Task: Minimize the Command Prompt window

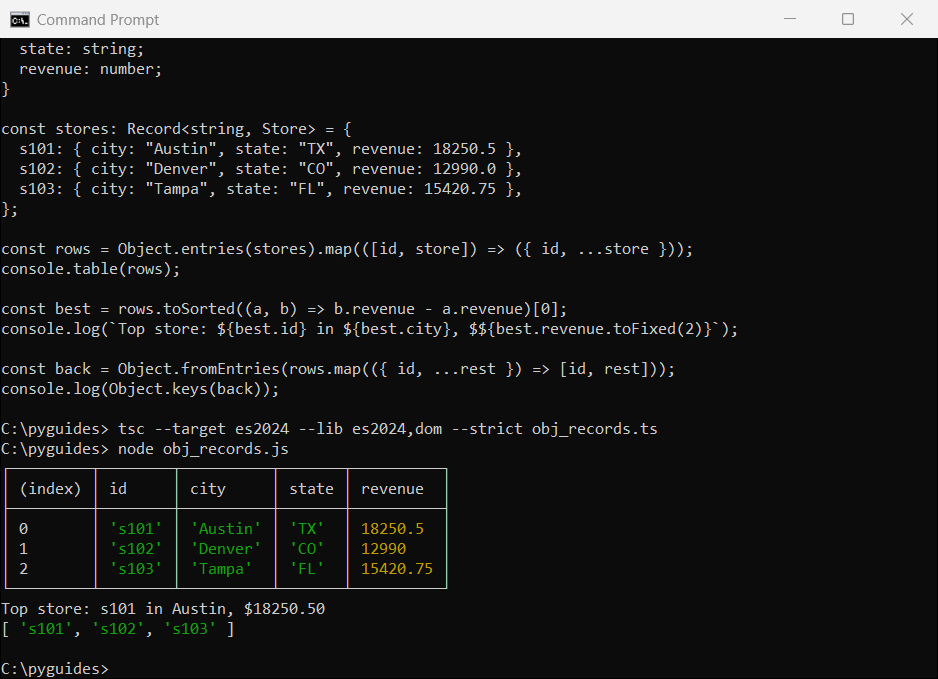Action: click(x=790, y=19)
